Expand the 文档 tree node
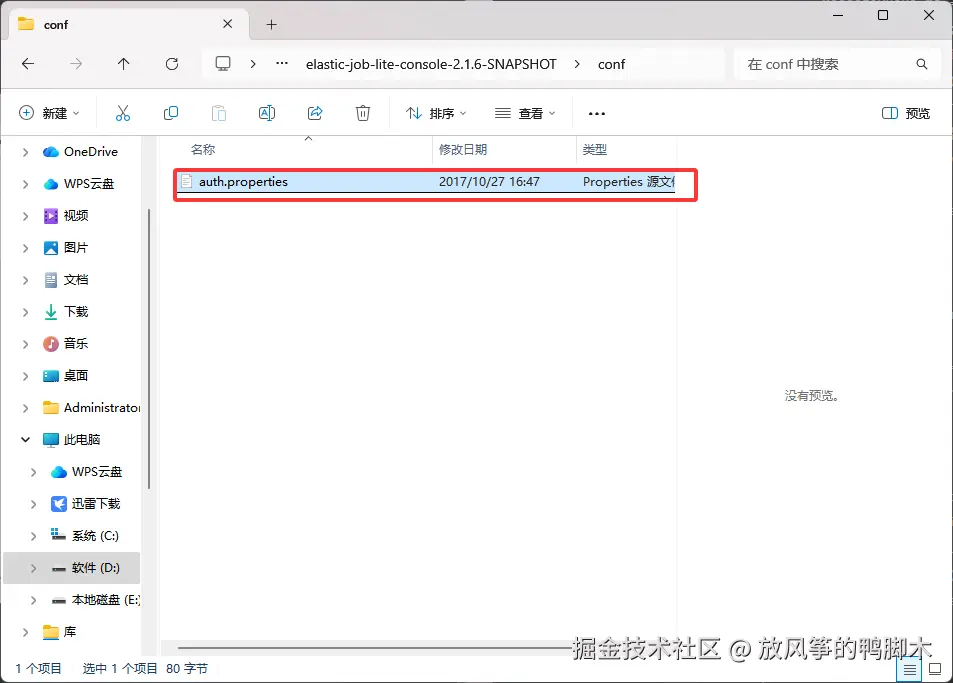Screen dimensions: 953x683 tap(25, 280)
